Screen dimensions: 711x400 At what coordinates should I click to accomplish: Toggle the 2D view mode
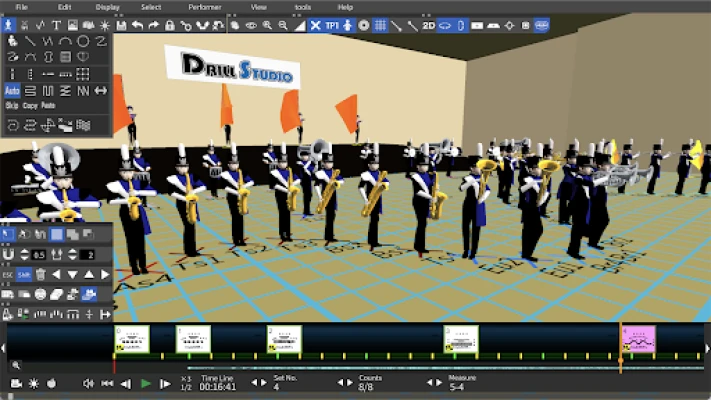(428, 25)
